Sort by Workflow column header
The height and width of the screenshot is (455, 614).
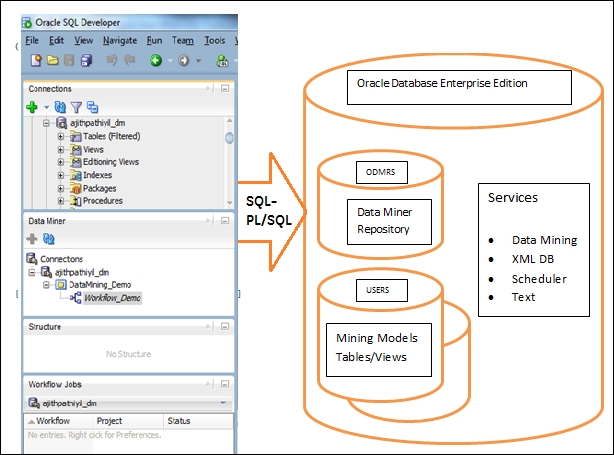pyautogui.click(x=60, y=421)
